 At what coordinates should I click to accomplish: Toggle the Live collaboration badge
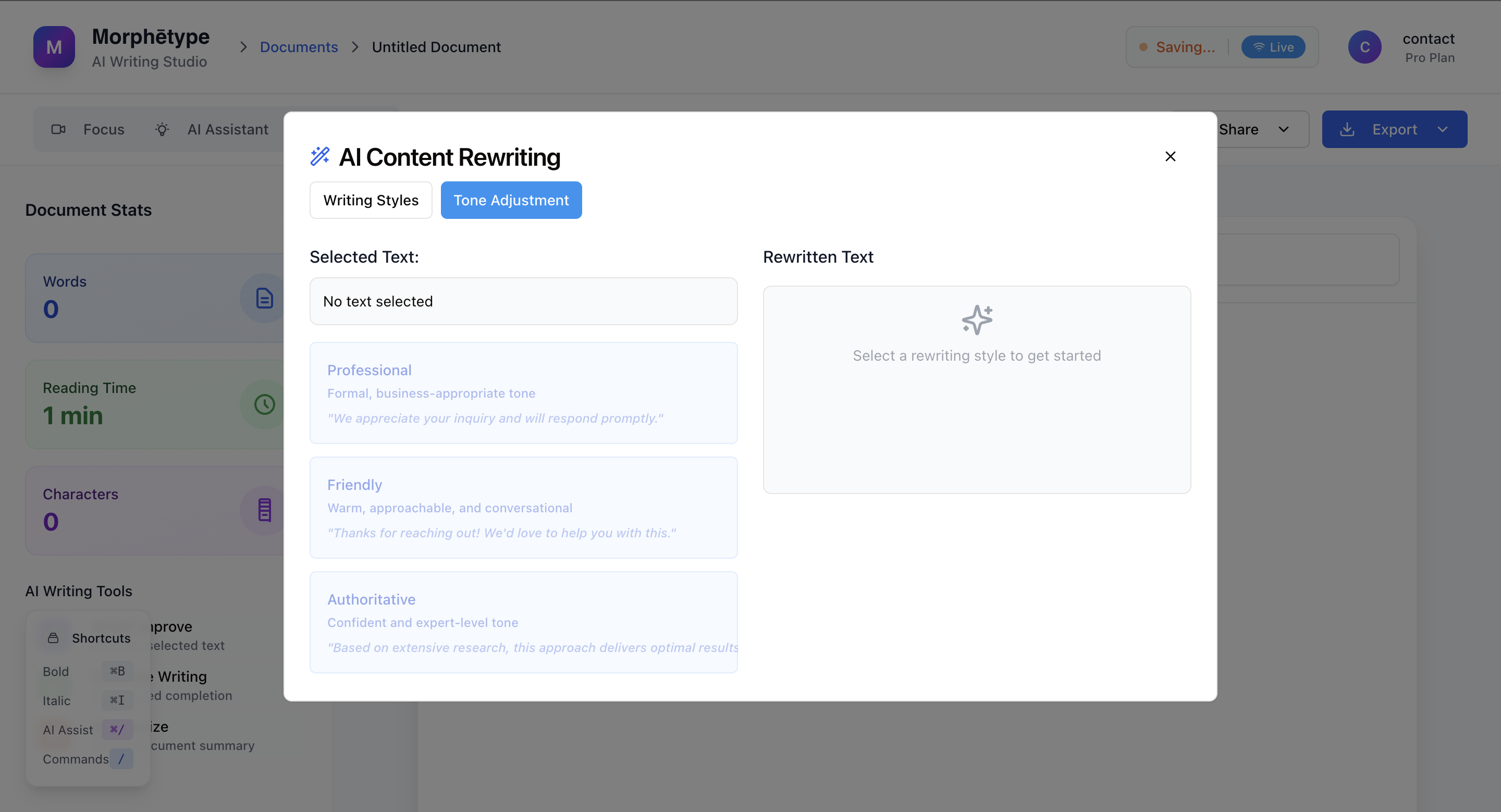(x=1273, y=47)
